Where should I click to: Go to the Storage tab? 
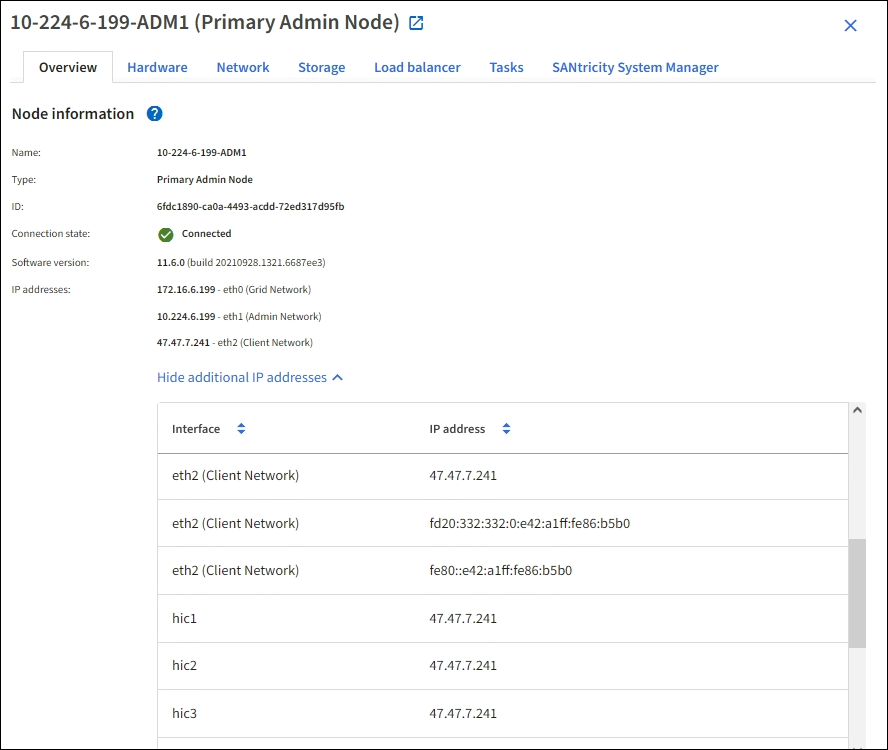coord(321,68)
